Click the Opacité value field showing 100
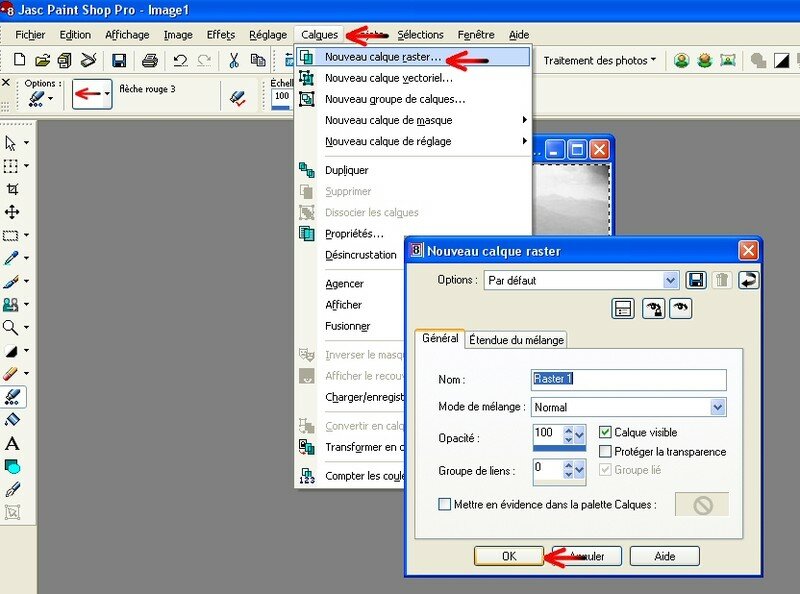800x594 pixels. point(547,433)
